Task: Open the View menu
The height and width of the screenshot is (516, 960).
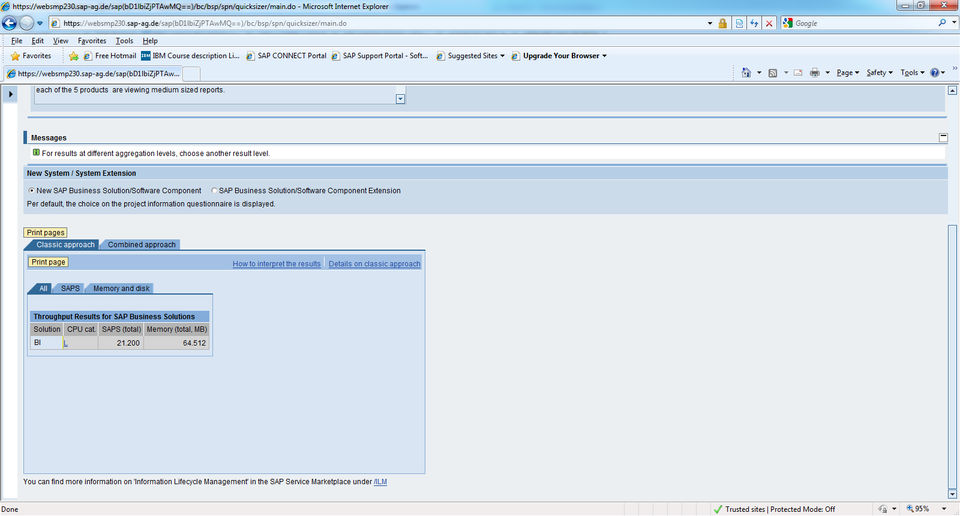Action: tap(60, 41)
